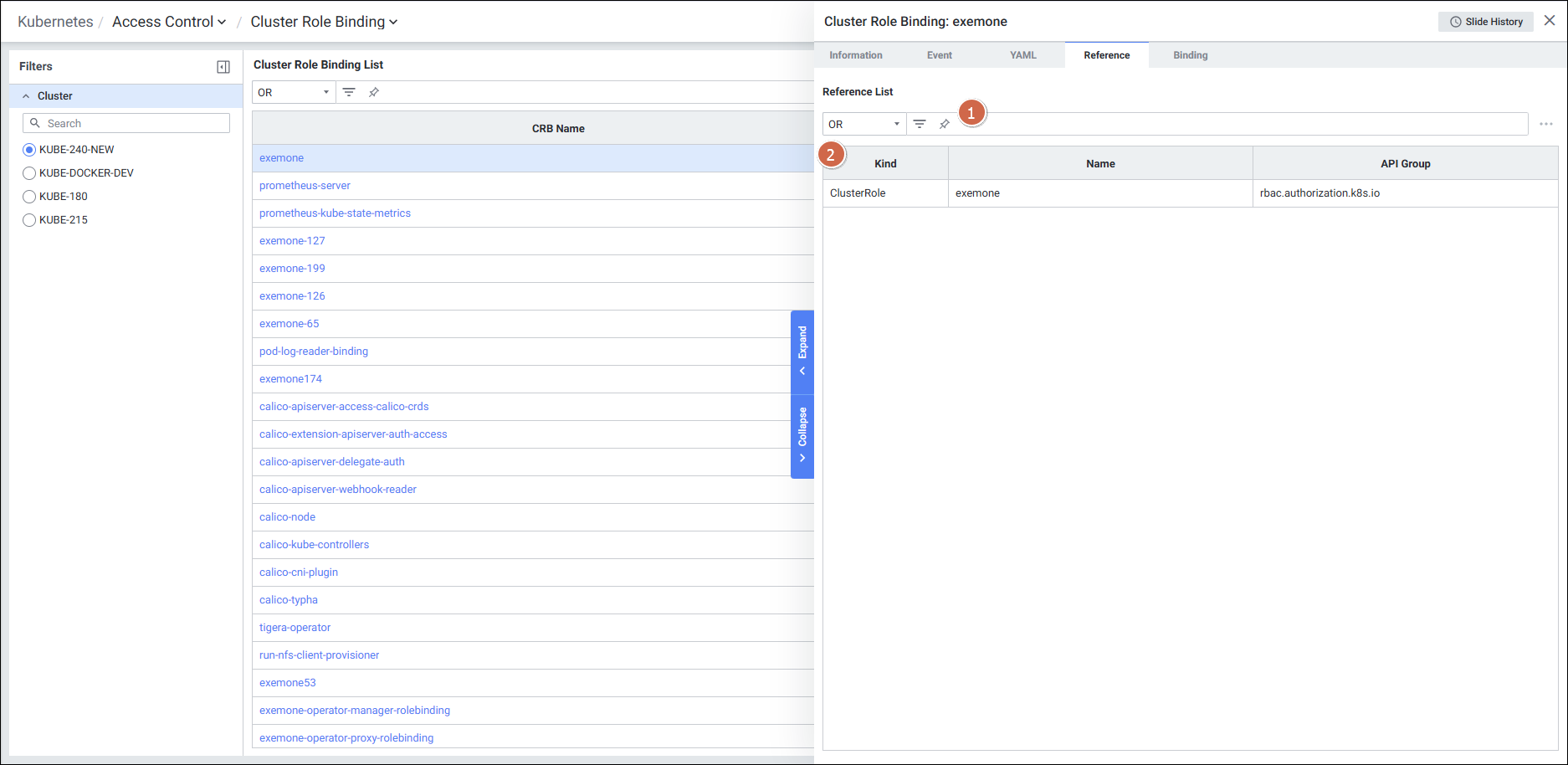
Task: Expand the slide panel wider
Action: pos(802,352)
